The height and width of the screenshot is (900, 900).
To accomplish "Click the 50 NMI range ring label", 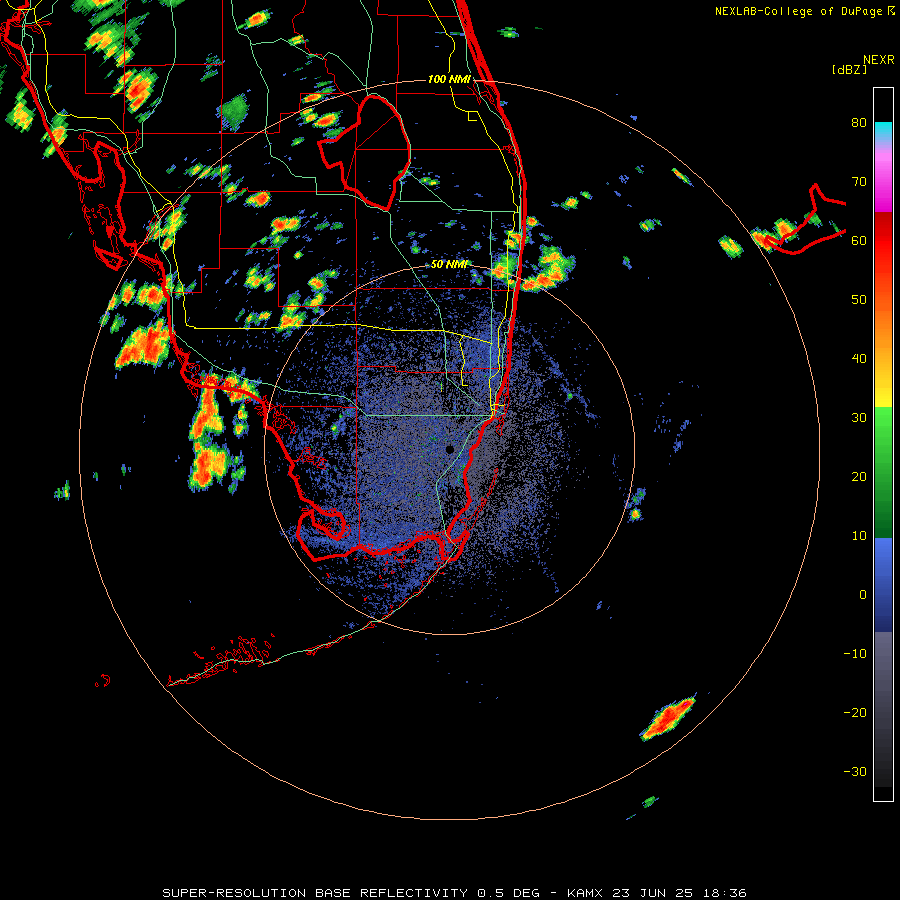I will (449, 264).
